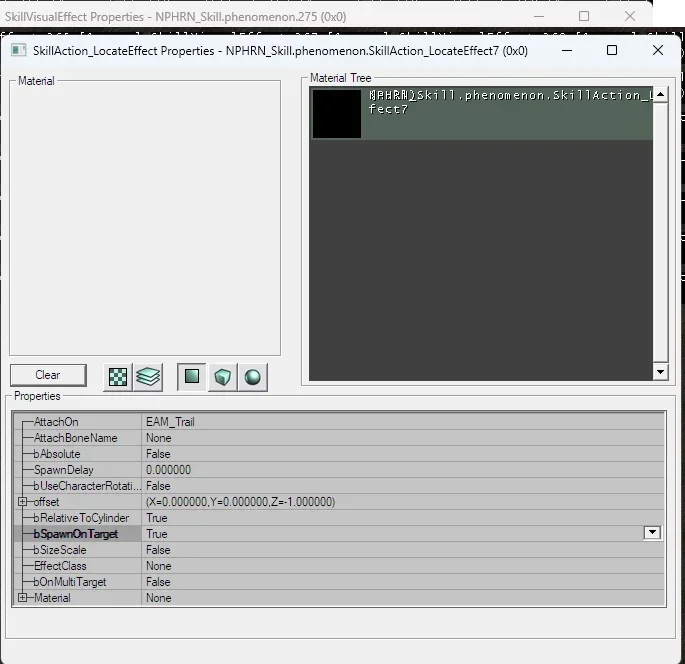Expand the offset property
The height and width of the screenshot is (664, 685).
(x=22, y=502)
